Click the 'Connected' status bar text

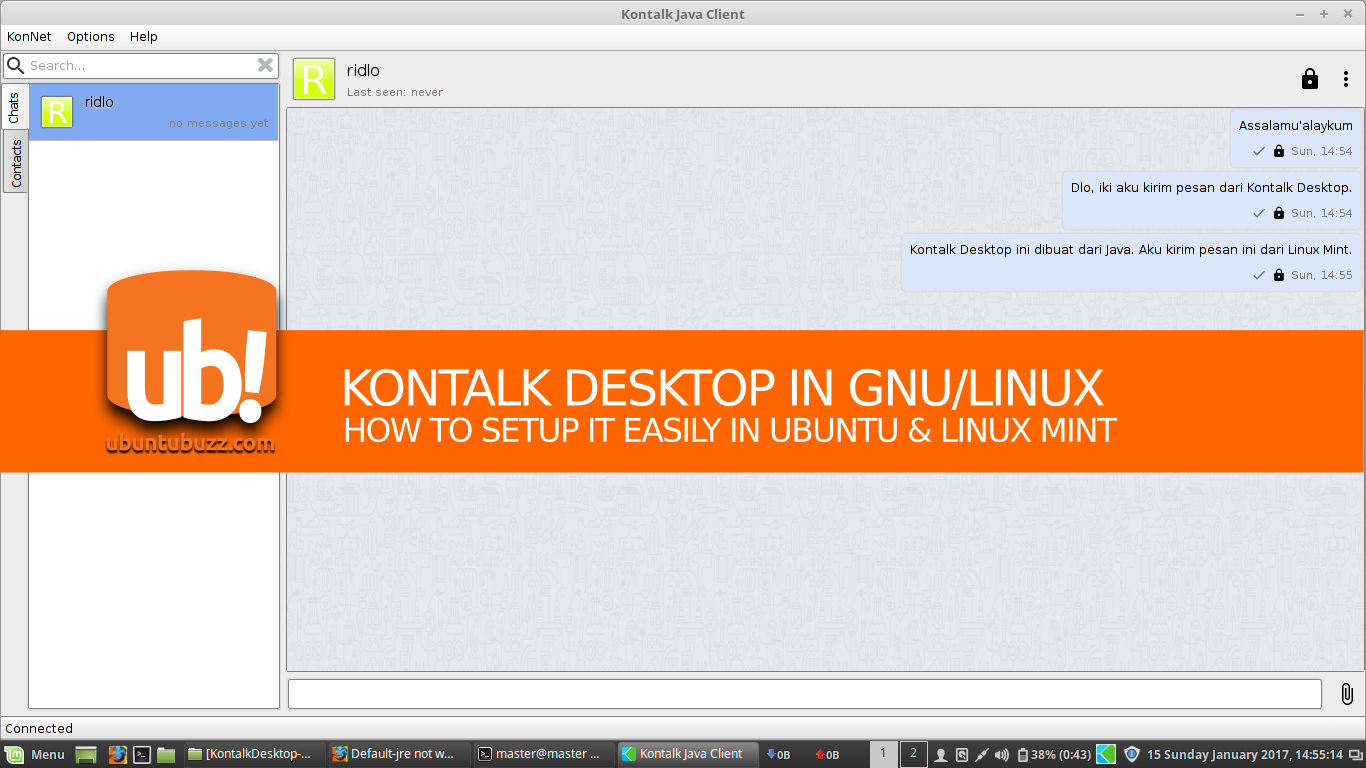pyautogui.click(x=39, y=728)
